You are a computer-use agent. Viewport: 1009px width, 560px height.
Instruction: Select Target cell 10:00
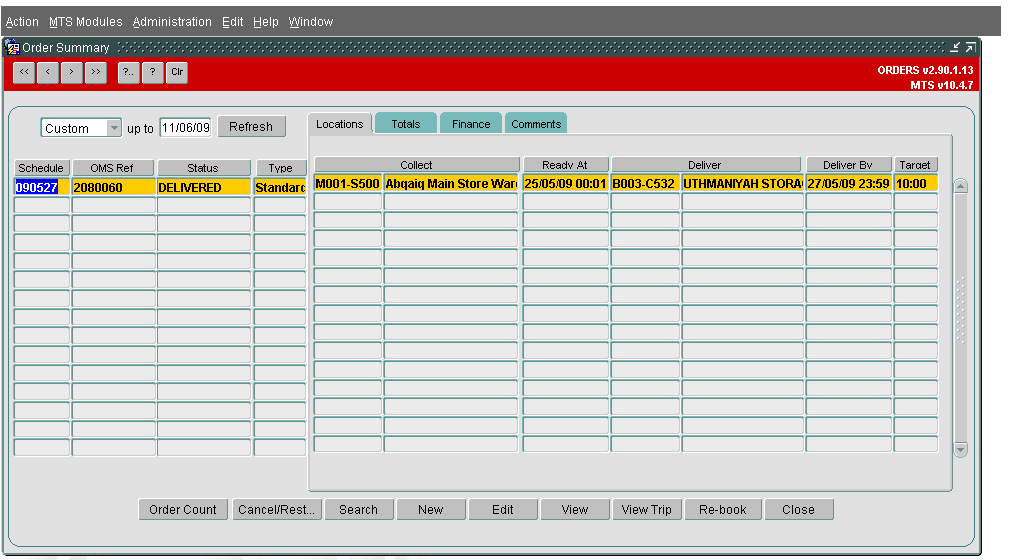[x=916, y=183]
